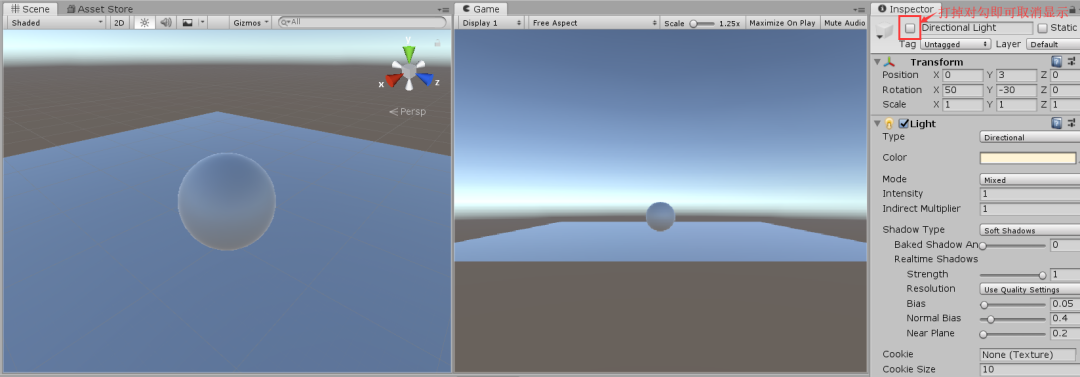Click the Maximize On Play button
1080x377 pixels.
coord(782,23)
